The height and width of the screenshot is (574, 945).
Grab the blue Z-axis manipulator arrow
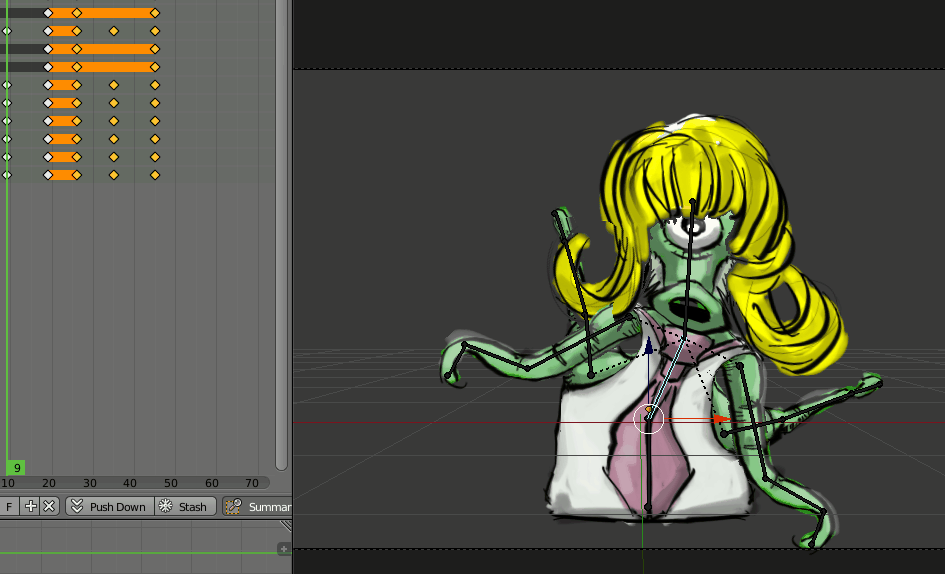coord(648,347)
